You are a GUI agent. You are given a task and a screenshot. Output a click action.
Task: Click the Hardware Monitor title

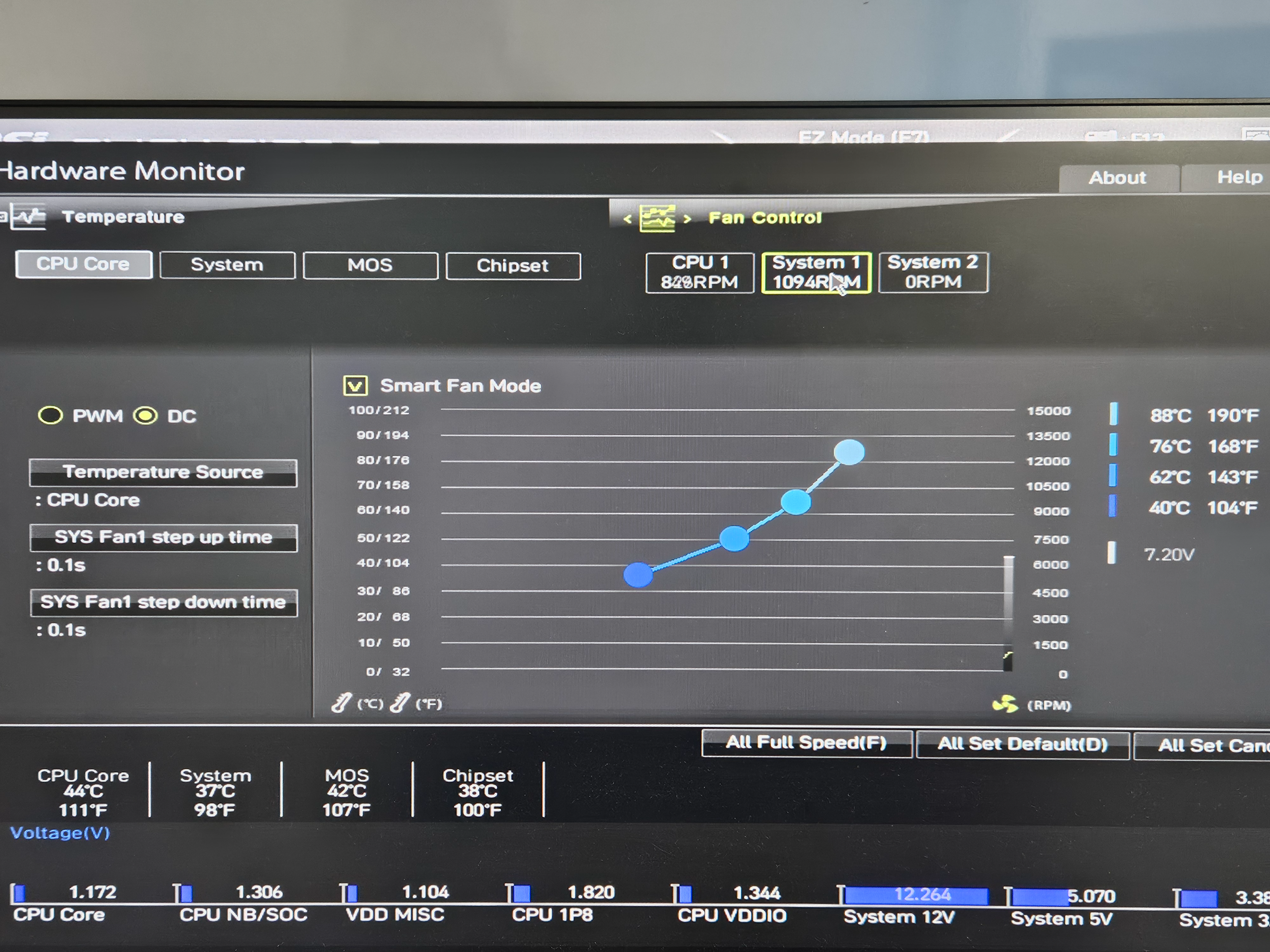pos(122,171)
